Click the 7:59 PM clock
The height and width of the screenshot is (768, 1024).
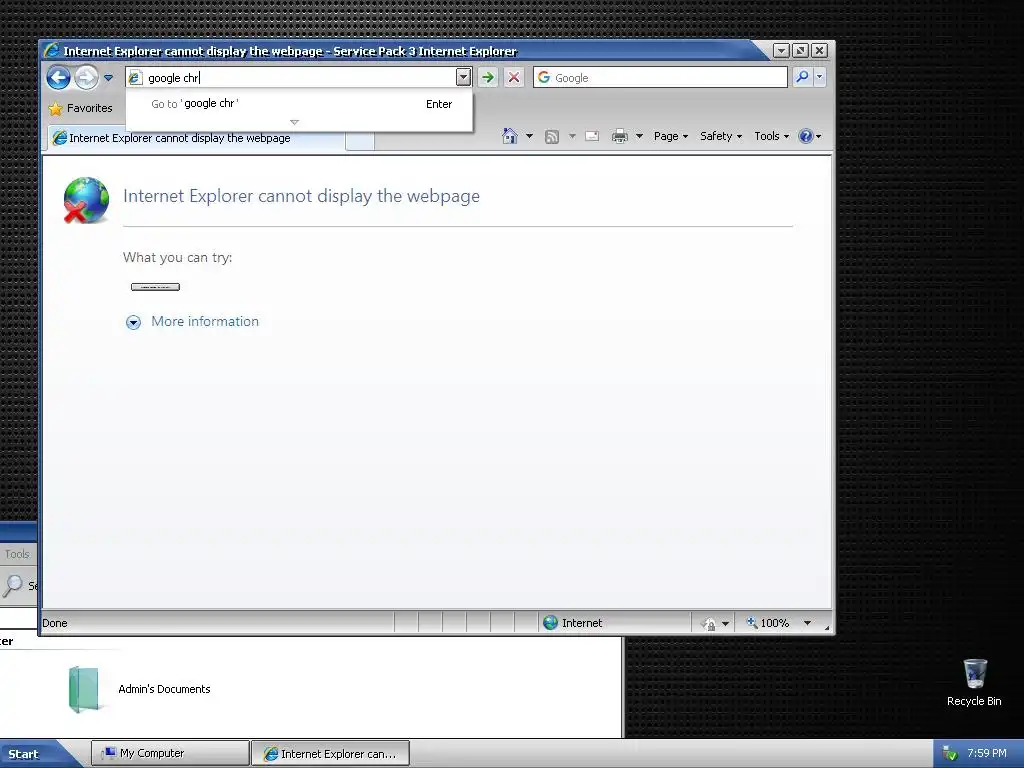(x=987, y=753)
